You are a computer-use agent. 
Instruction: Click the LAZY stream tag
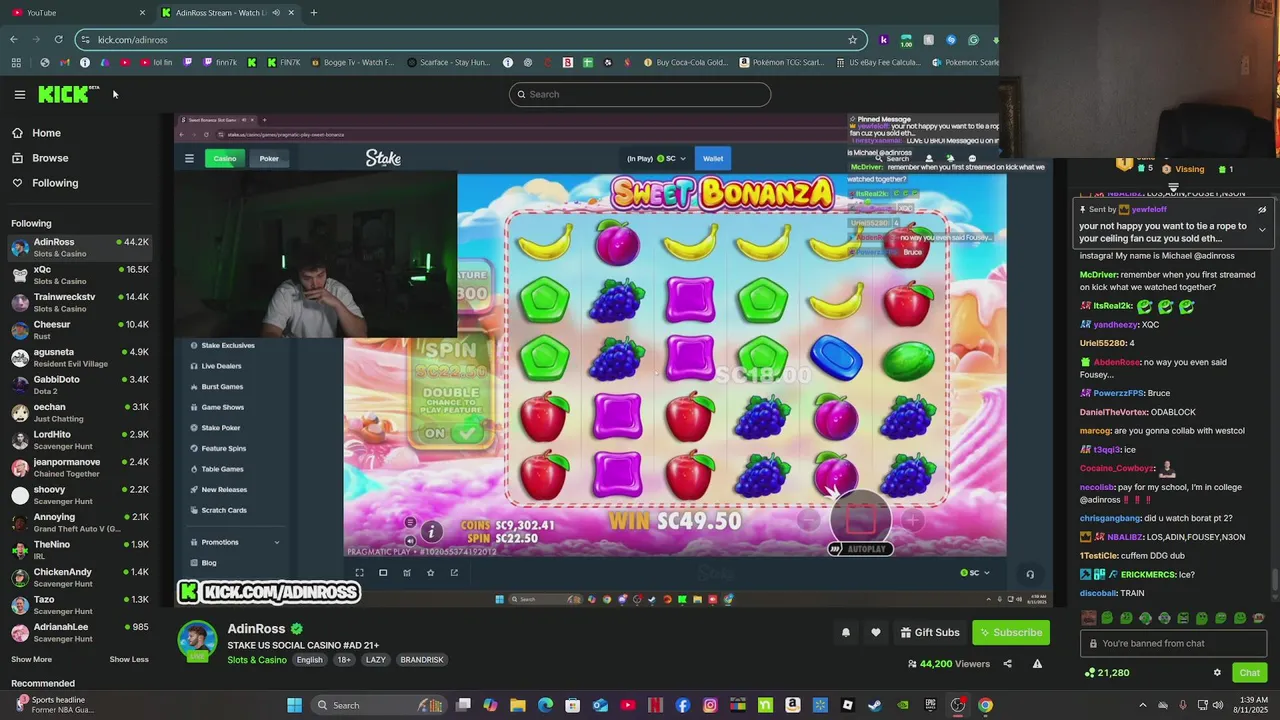coord(375,660)
